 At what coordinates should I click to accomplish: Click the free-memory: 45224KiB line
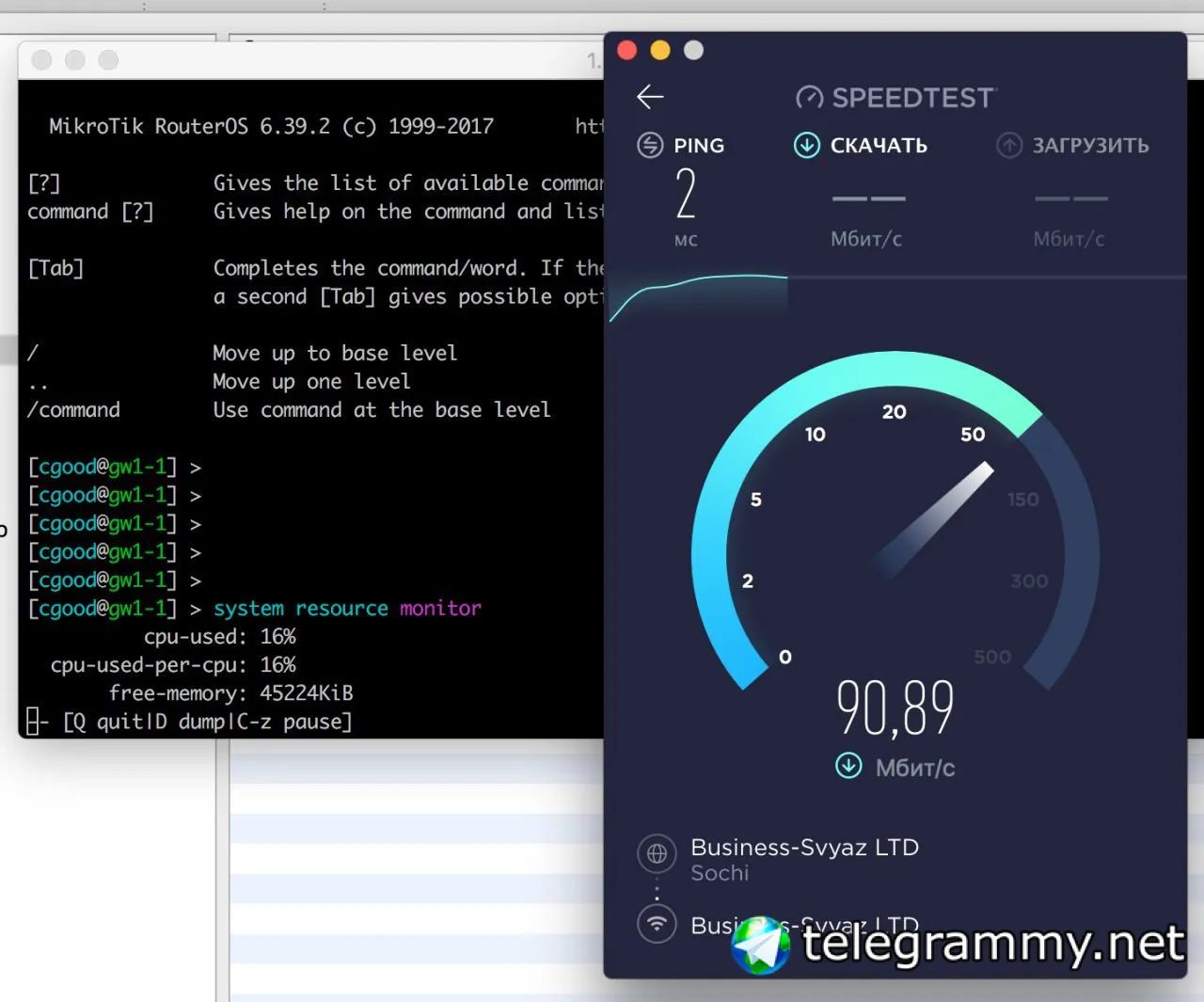click(x=231, y=693)
